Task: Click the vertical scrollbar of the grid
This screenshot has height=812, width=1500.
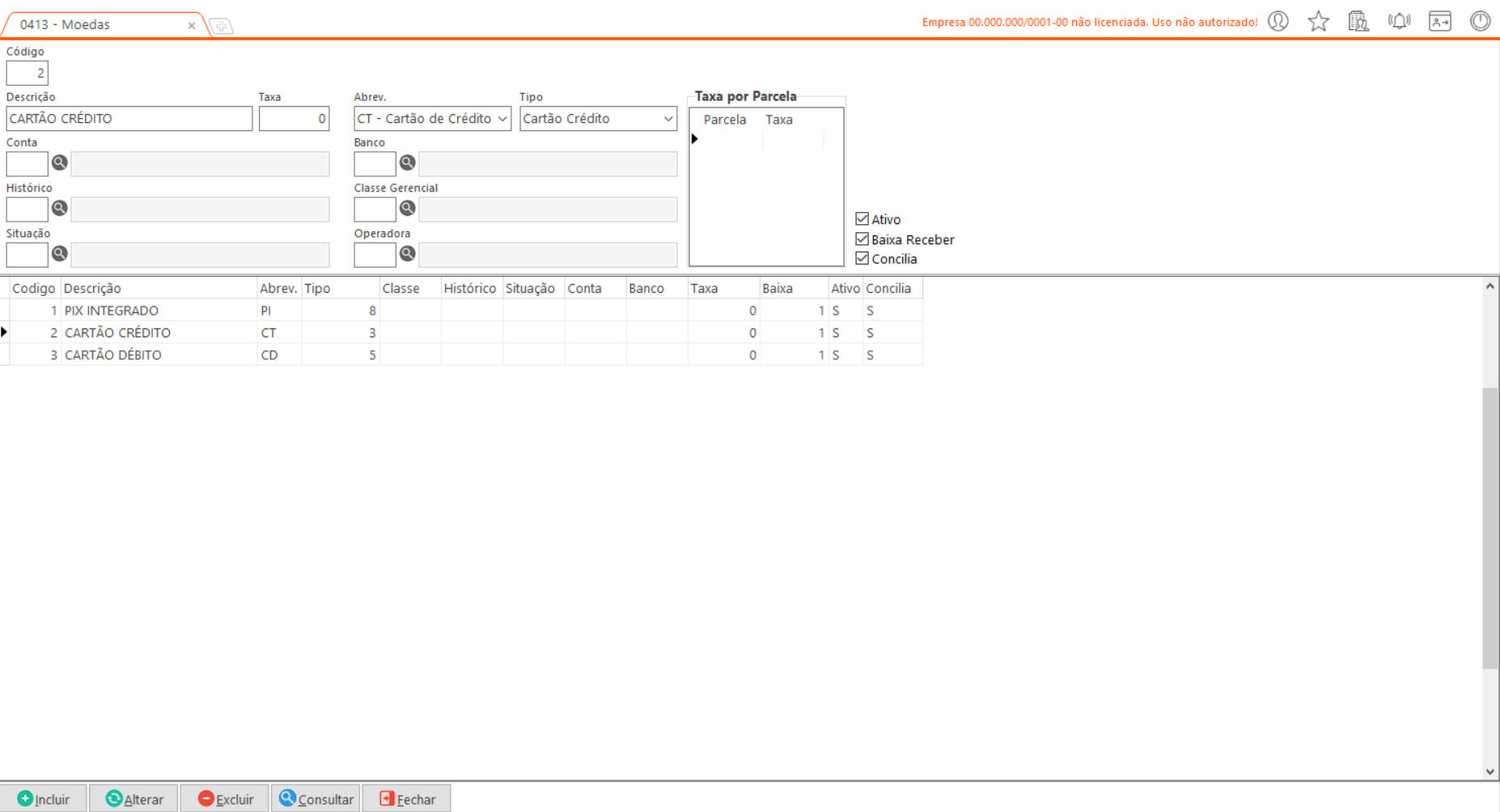Action: 1489,527
